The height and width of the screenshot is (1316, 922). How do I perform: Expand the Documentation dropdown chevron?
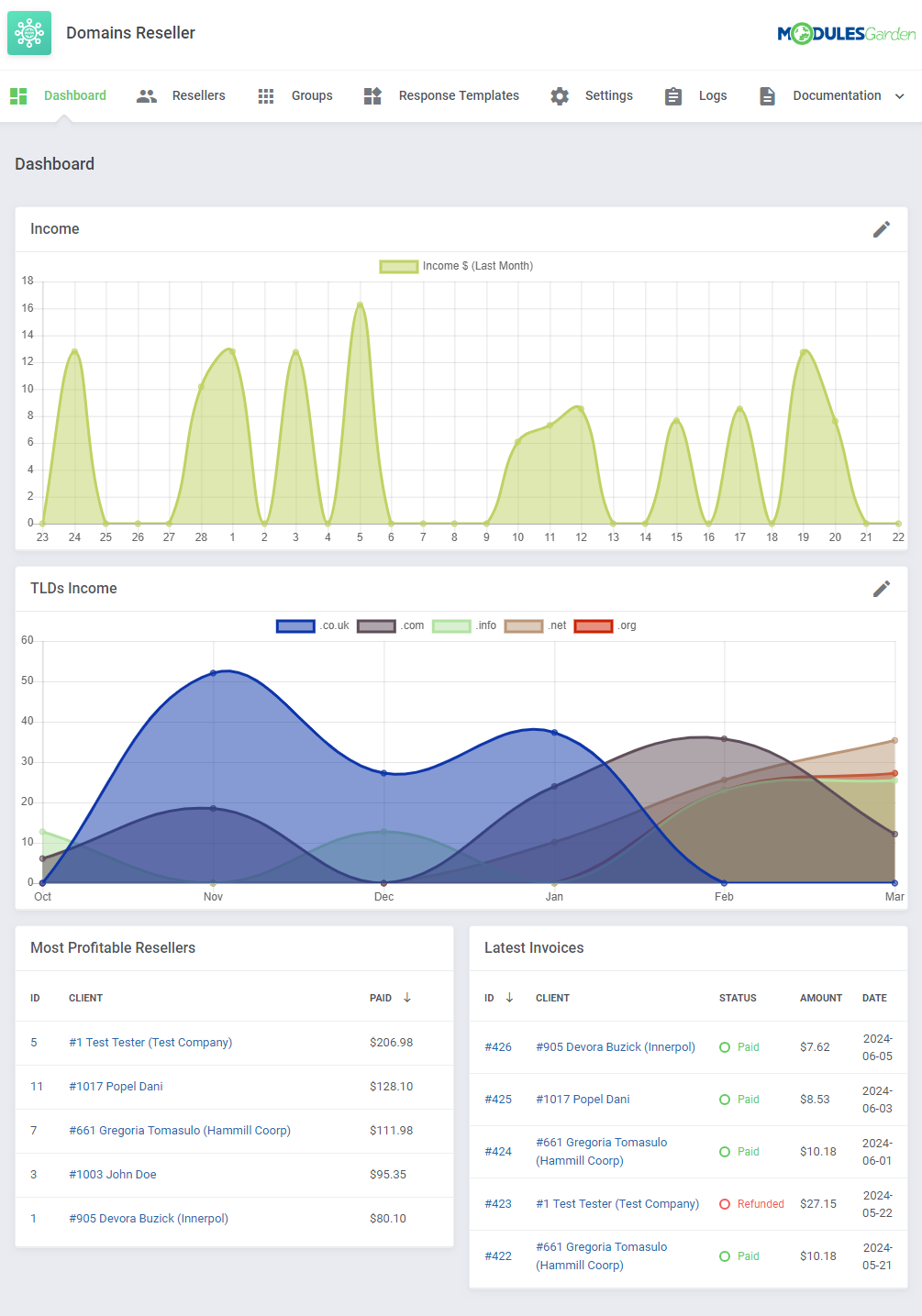(899, 96)
